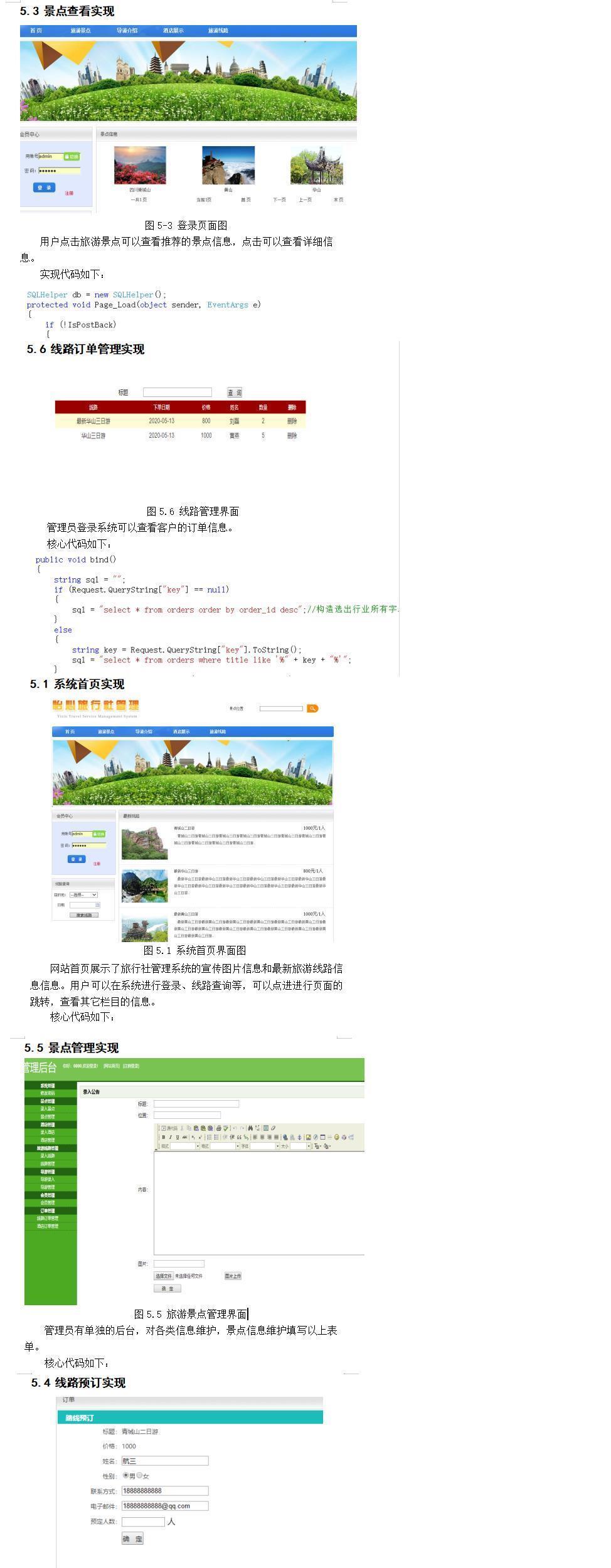Click the 图片上传 button

233,1276
